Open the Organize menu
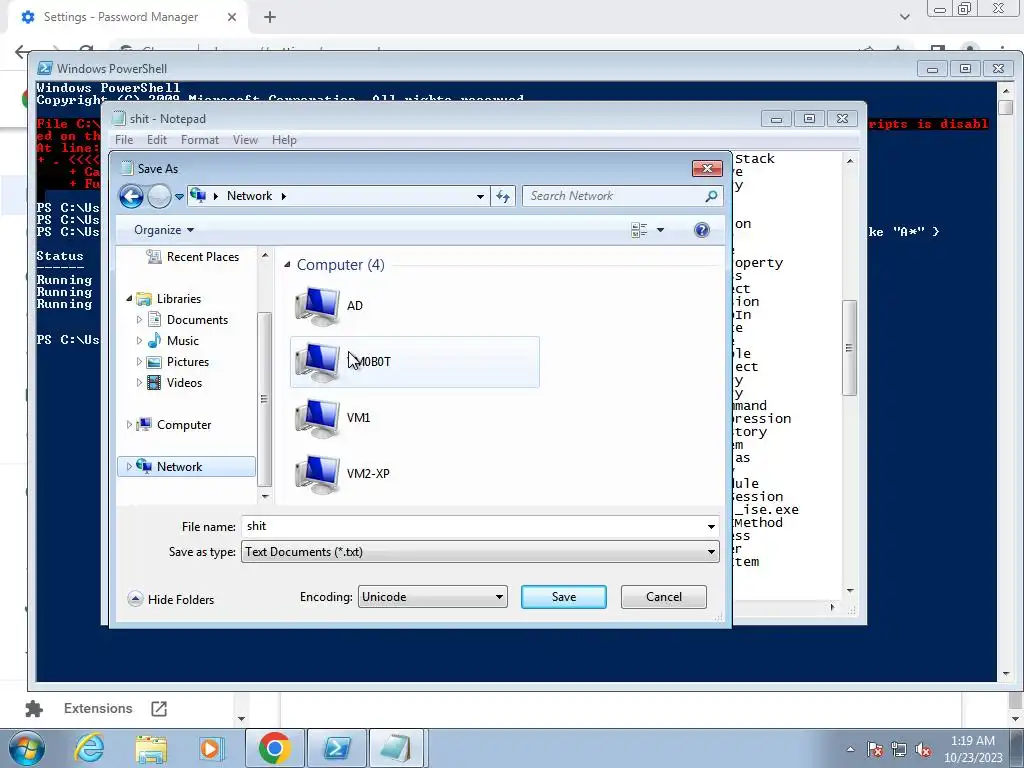The image size is (1024, 768). coord(164,230)
